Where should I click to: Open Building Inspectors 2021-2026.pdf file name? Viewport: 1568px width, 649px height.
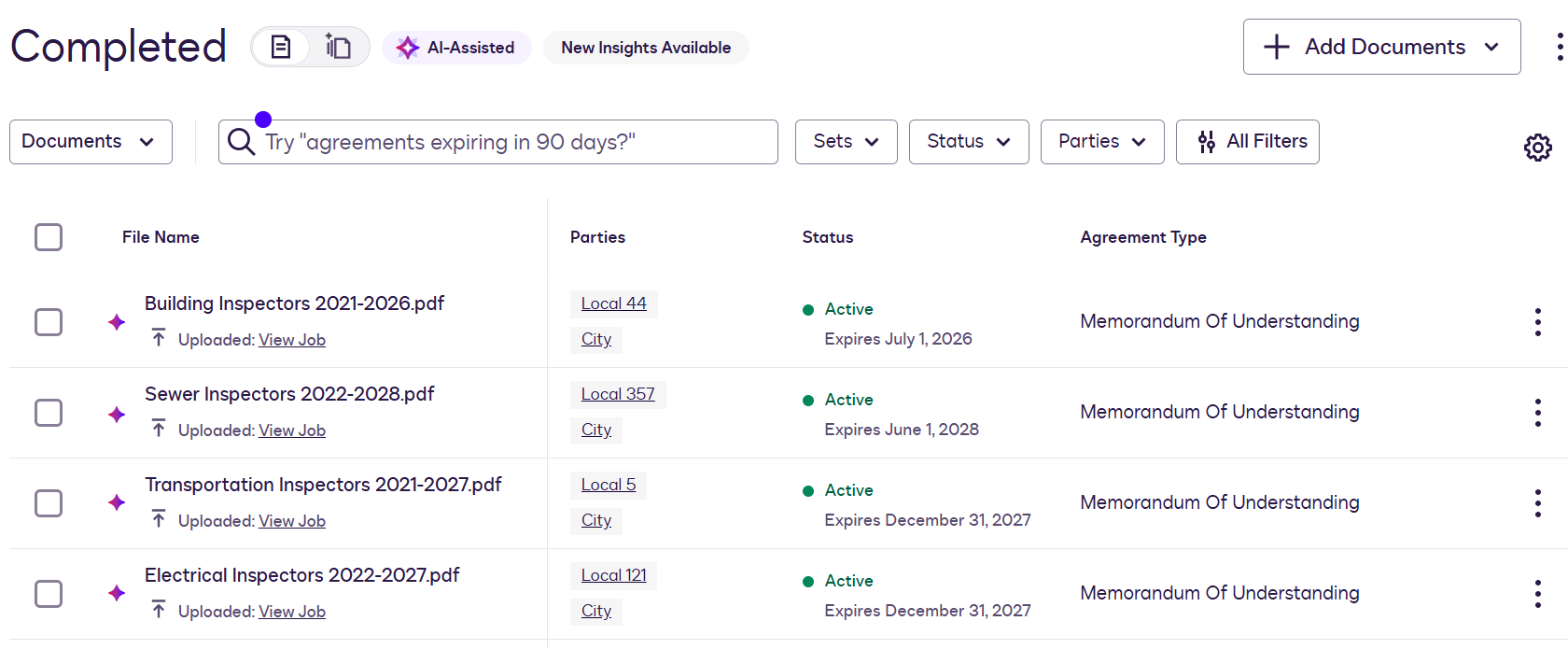coord(294,303)
